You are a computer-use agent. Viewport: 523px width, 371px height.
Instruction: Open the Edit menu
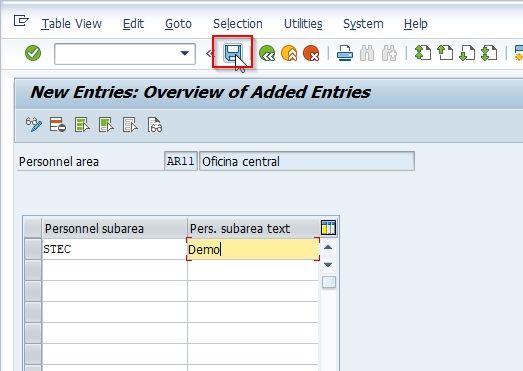(x=133, y=24)
